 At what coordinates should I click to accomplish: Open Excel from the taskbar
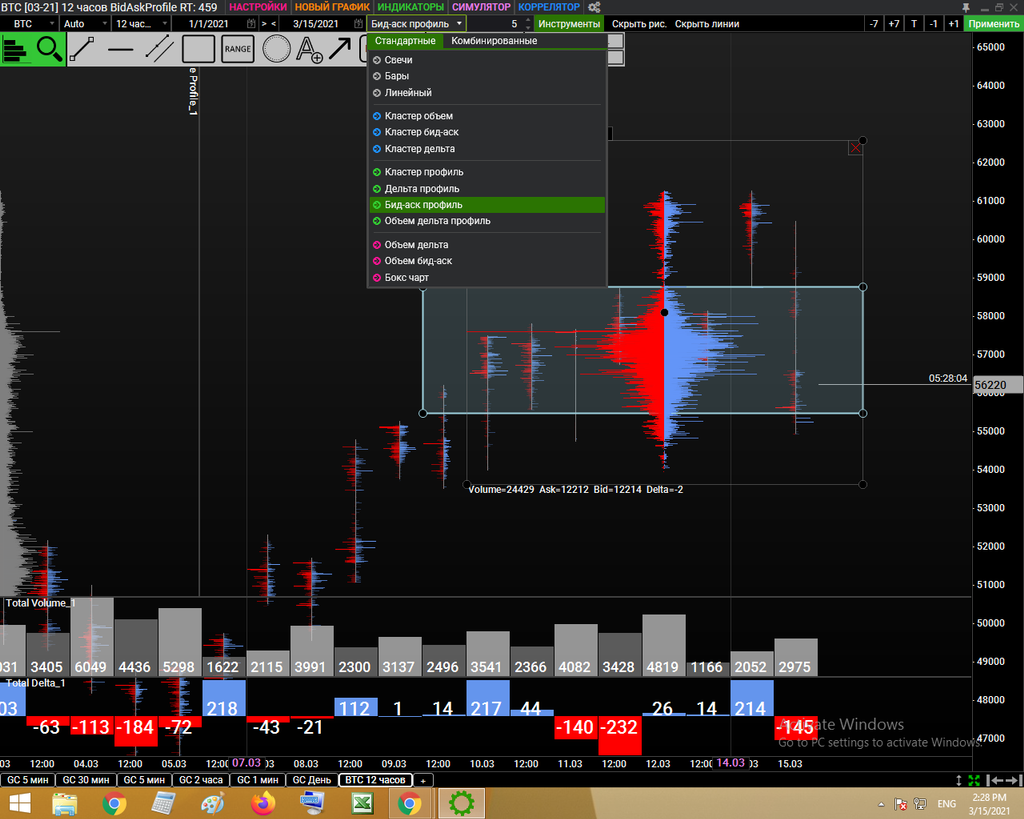pos(362,803)
